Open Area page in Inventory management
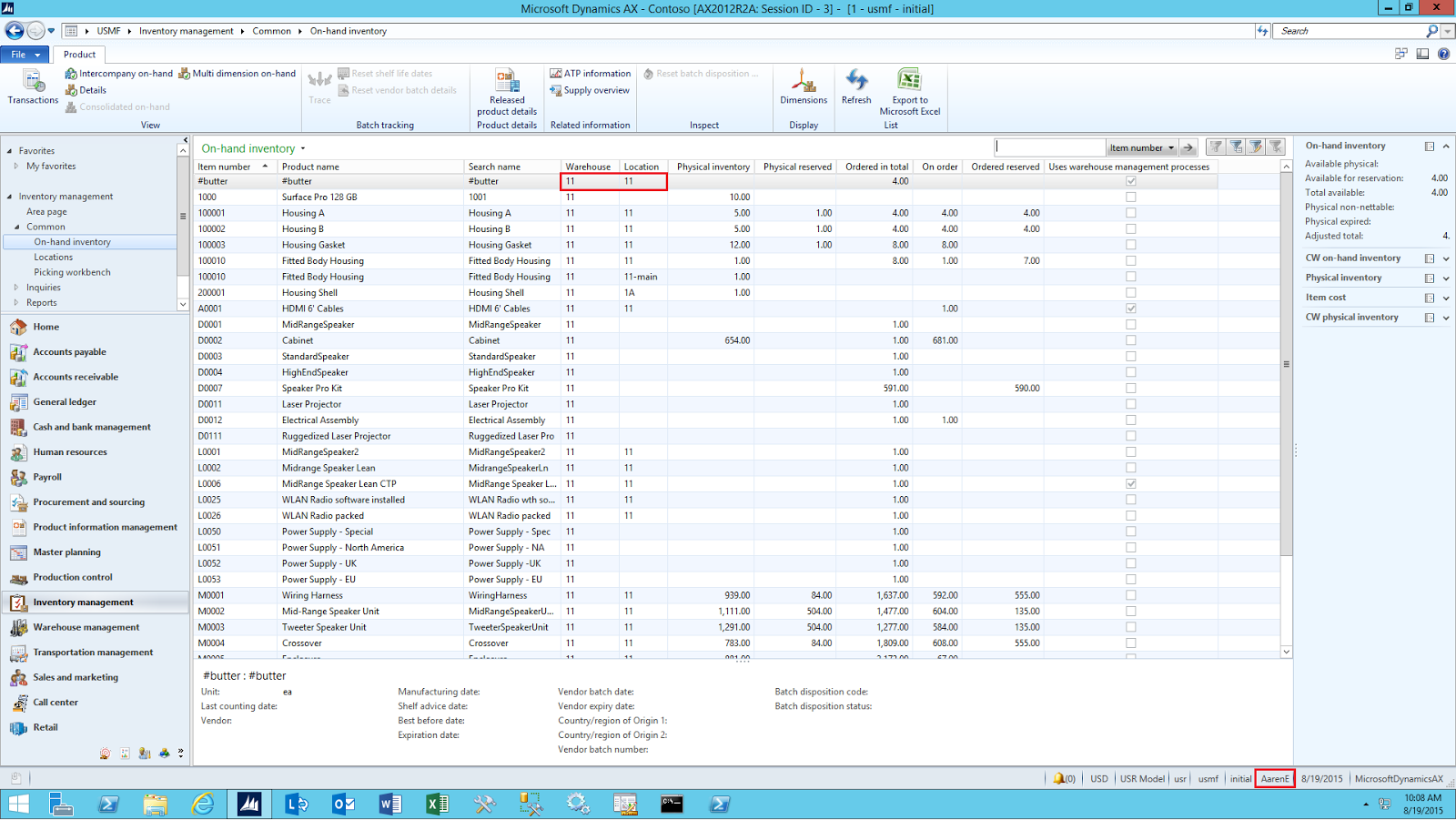 [x=46, y=212]
